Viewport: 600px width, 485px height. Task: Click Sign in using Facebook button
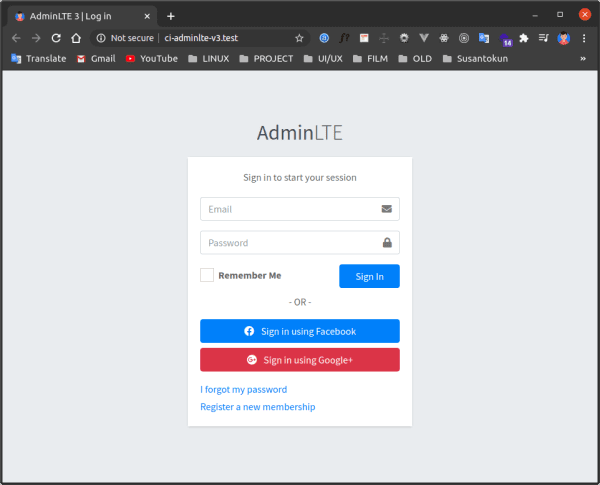[x=300, y=331]
